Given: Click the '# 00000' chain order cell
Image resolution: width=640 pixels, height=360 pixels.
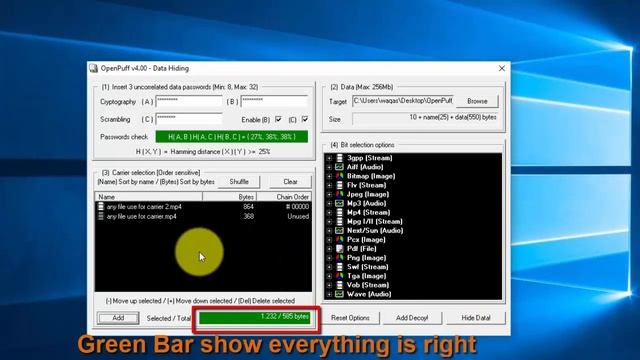Looking at the screenshot, I should pos(298,207).
